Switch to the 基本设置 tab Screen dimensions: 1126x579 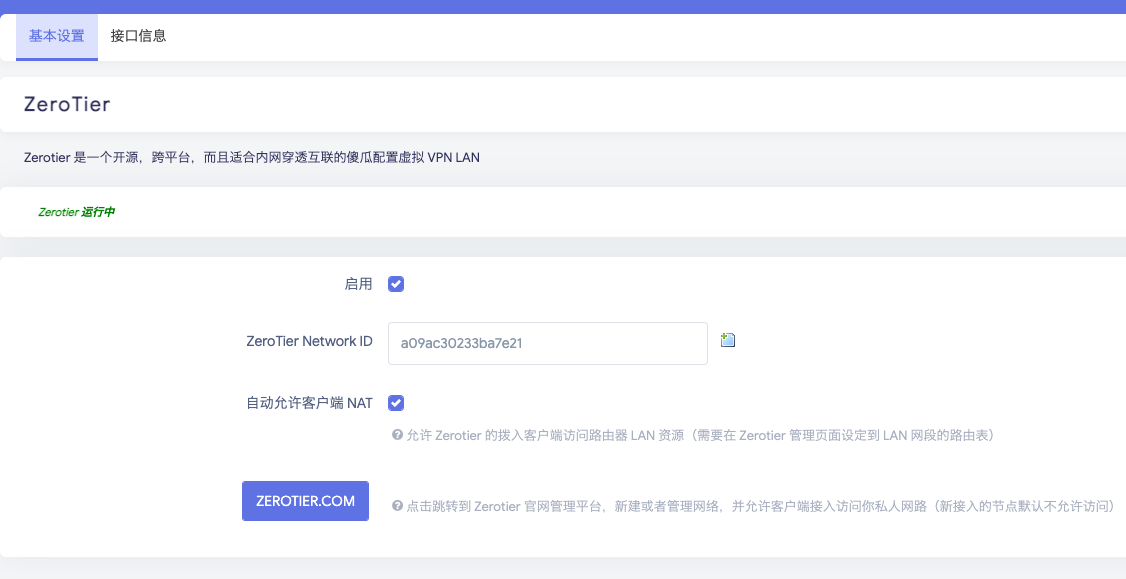click(57, 37)
